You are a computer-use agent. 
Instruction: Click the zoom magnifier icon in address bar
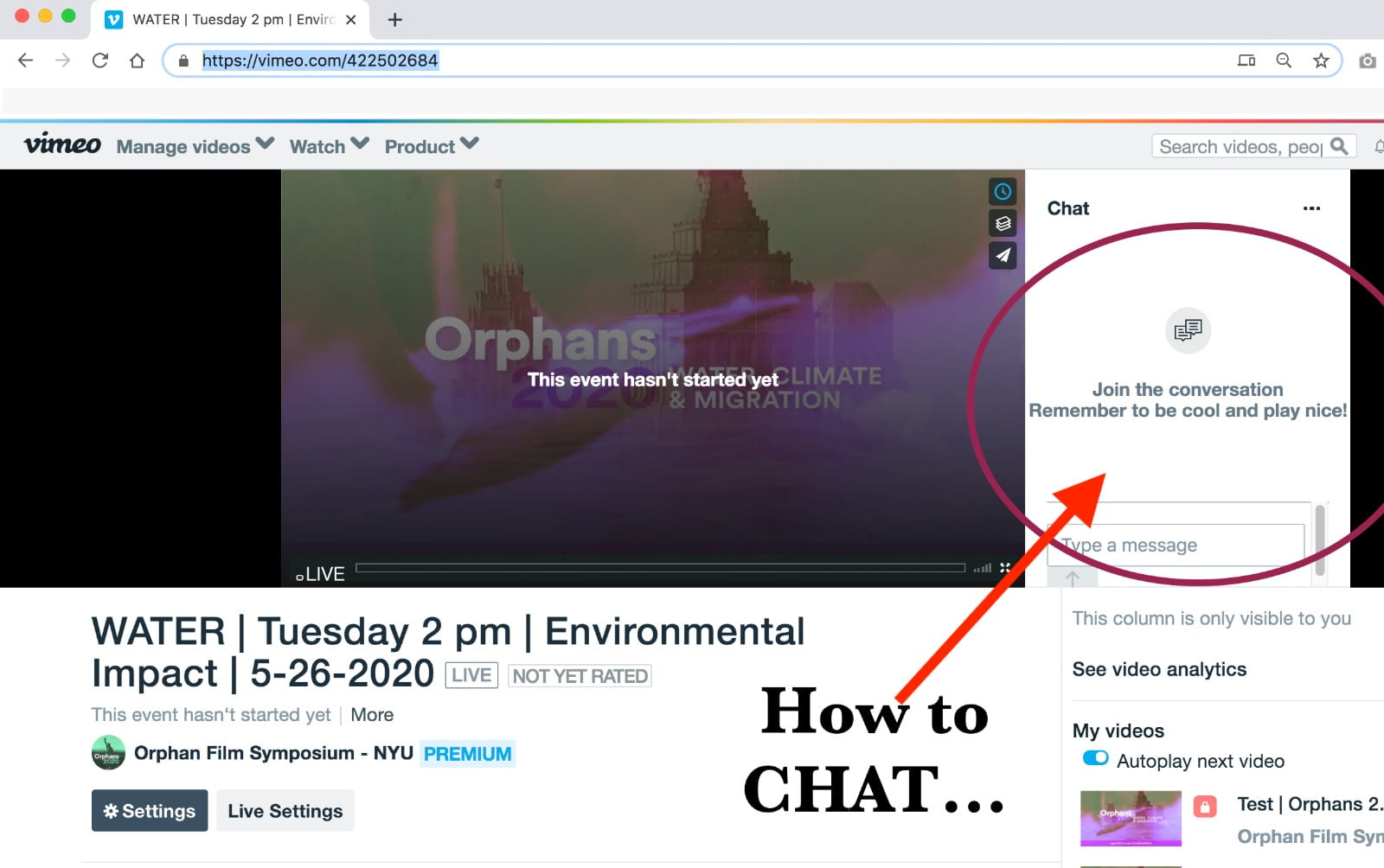pos(1284,61)
